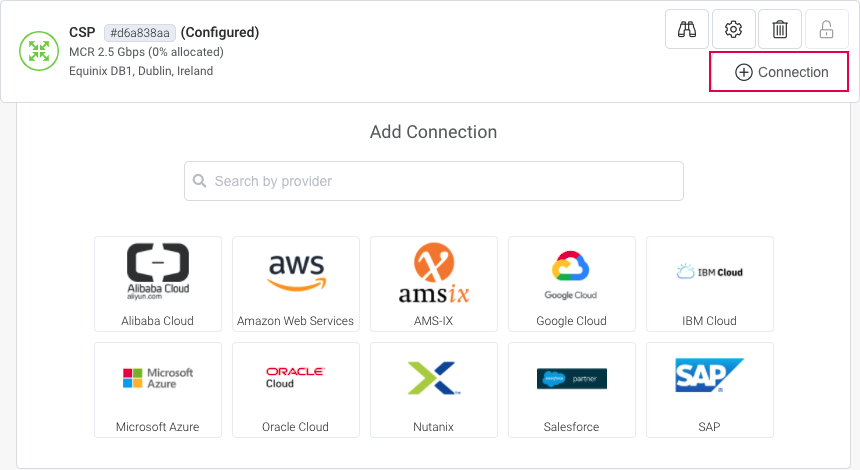Click the binoculars view icon
The width and height of the screenshot is (860, 470).
pos(687,29)
